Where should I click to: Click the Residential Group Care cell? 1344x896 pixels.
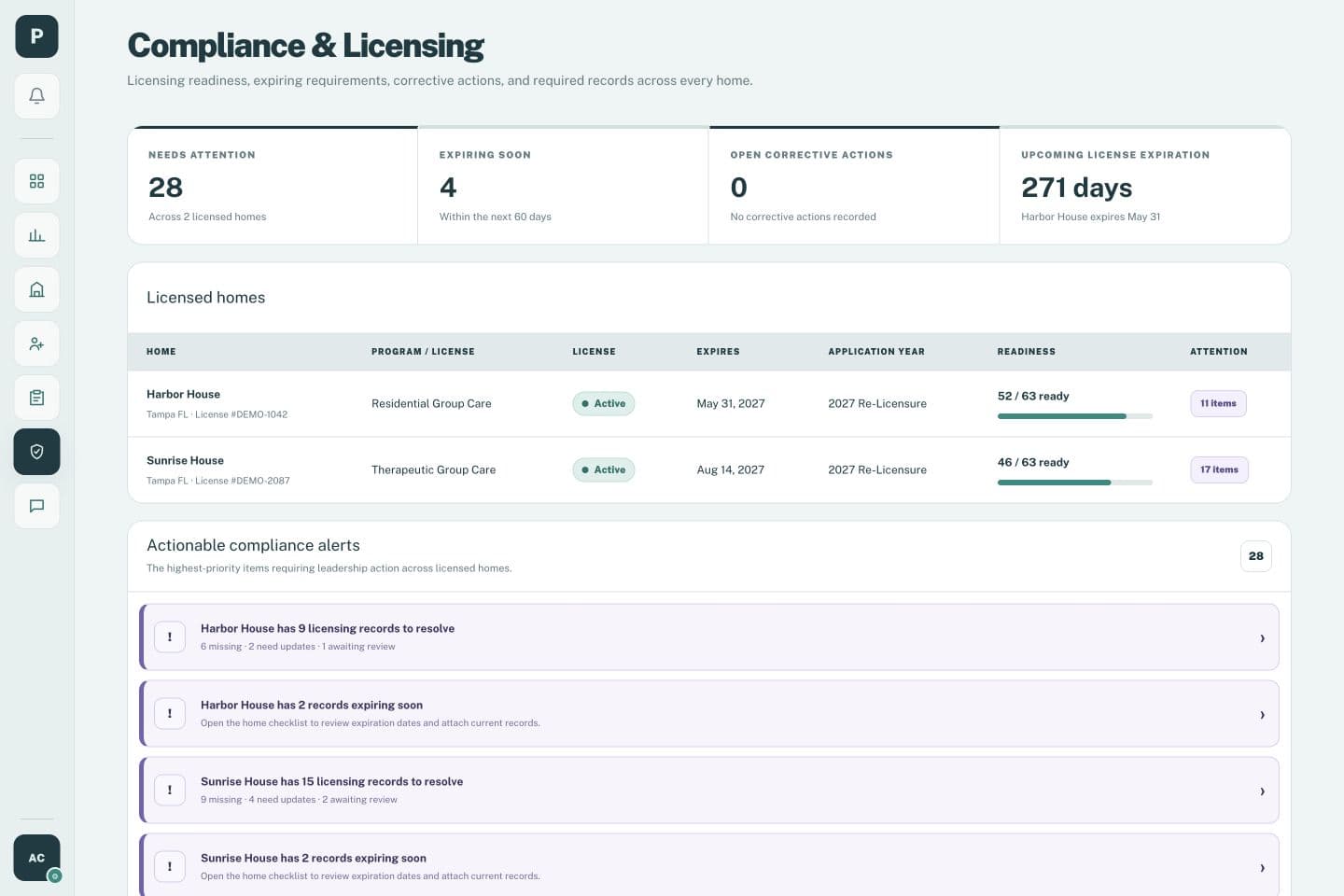431,403
